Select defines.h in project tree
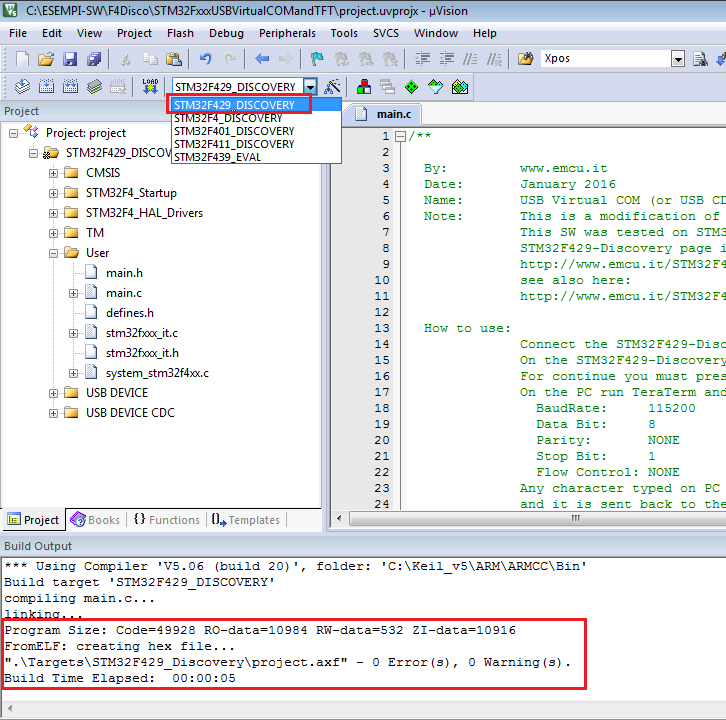This screenshot has width=726, height=720. point(130,313)
